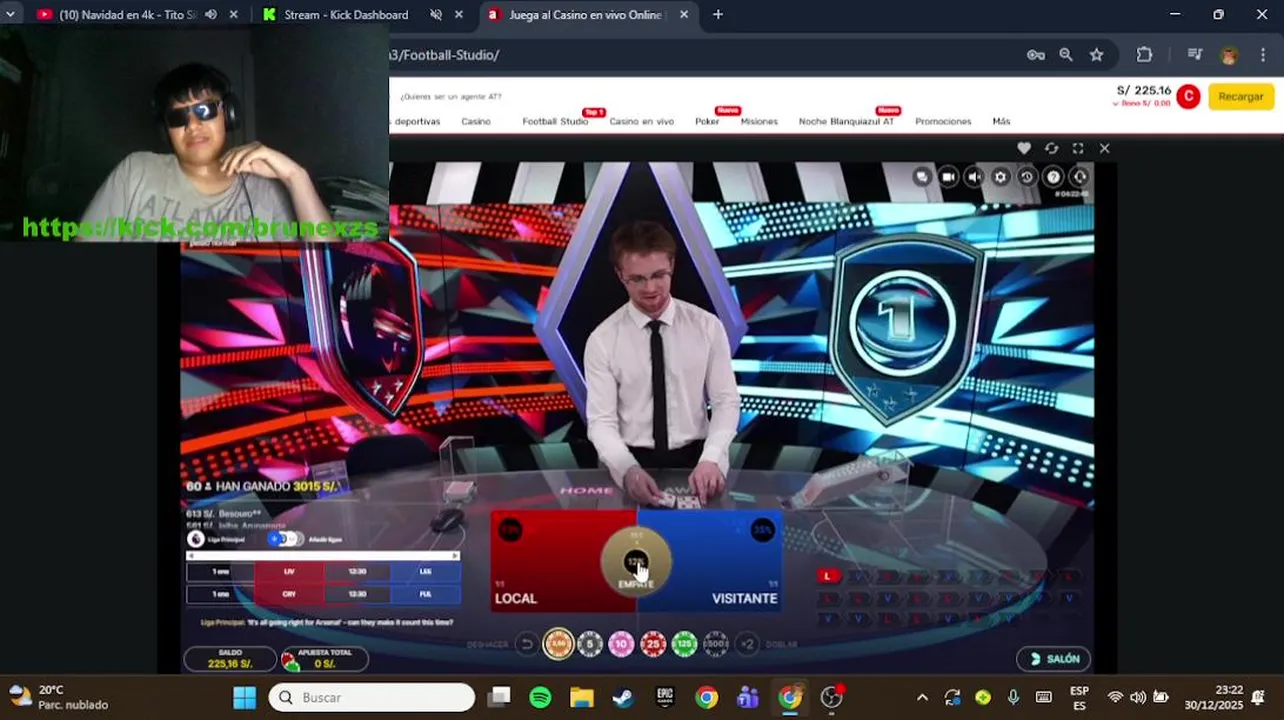Image resolution: width=1284 pixels, height=720 pixels.
Task: Click the Windows Start button
Action: (245, 697)
